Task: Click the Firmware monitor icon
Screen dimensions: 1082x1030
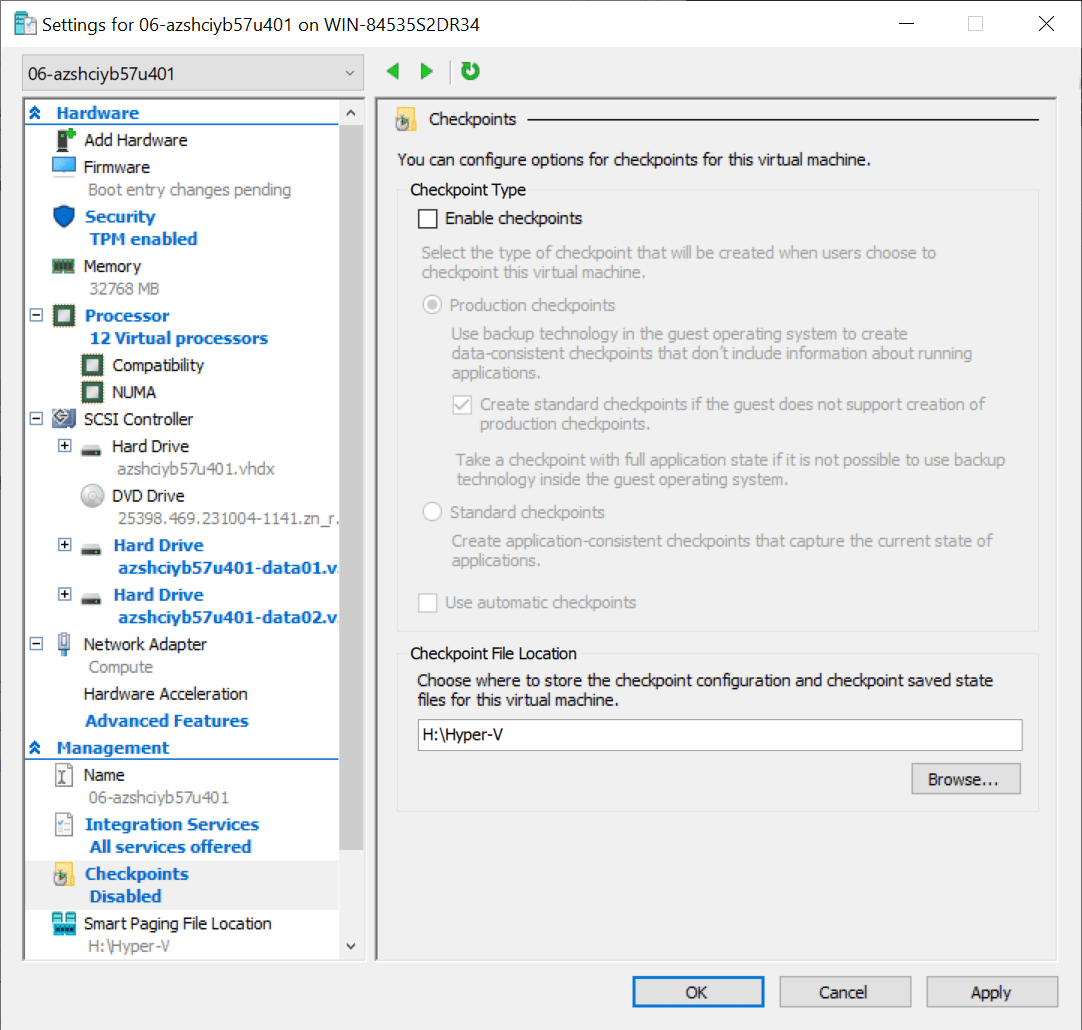Action: click(64, 167)
